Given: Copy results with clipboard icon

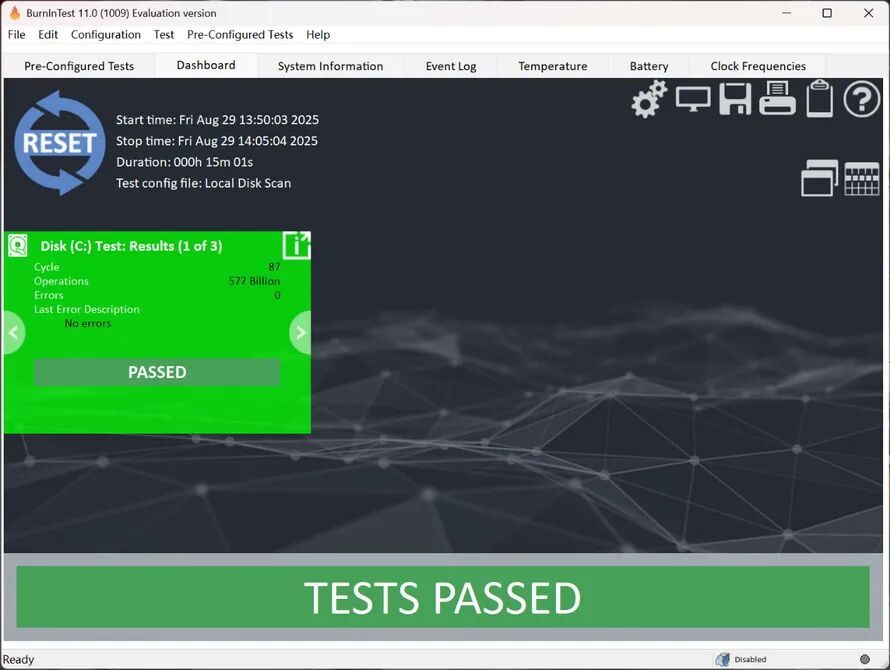Looking at the screenshot, I should click(x=820, y=99).
